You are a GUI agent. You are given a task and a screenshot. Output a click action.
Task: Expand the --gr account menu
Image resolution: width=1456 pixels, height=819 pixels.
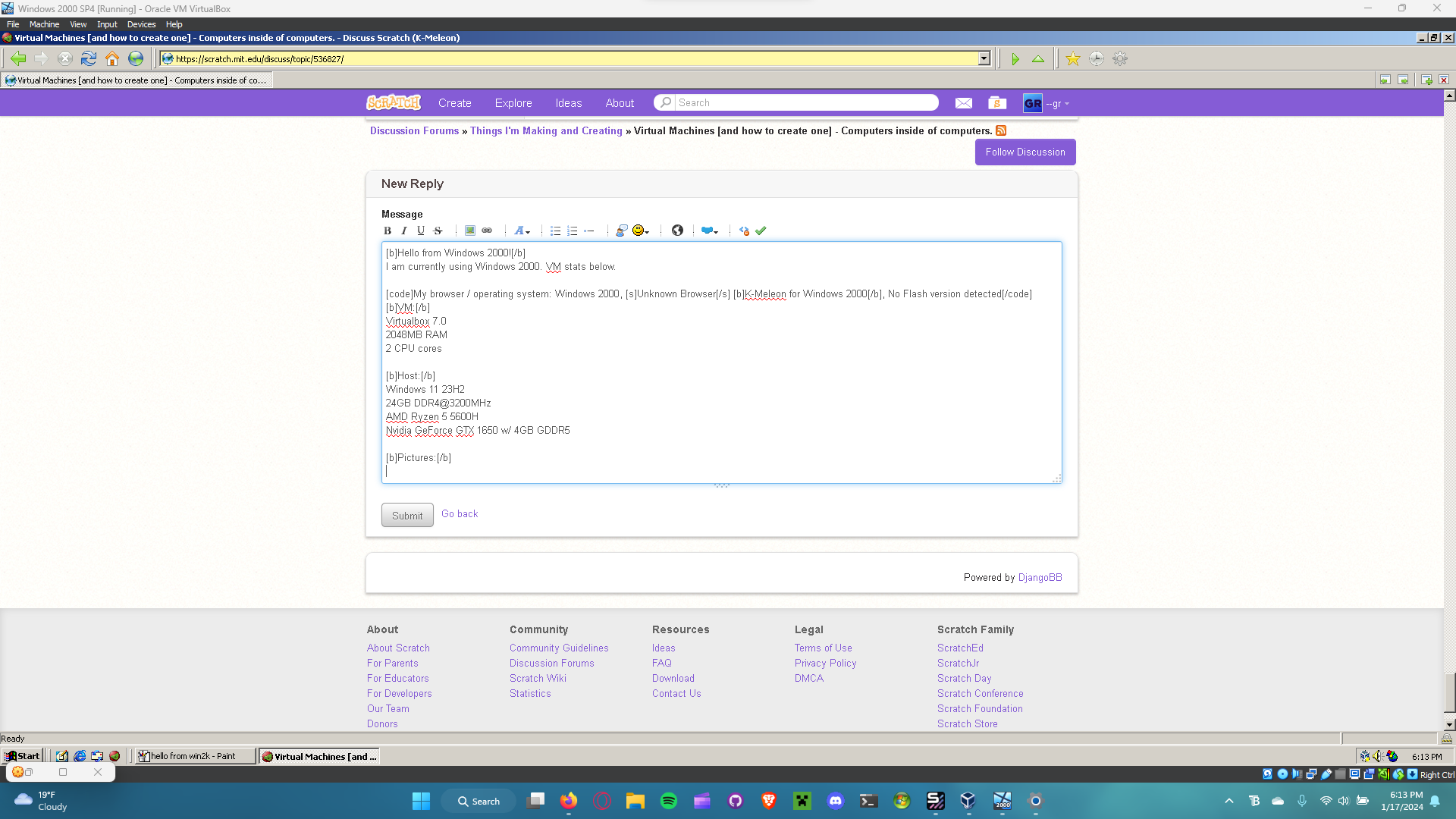(1057, 104)
